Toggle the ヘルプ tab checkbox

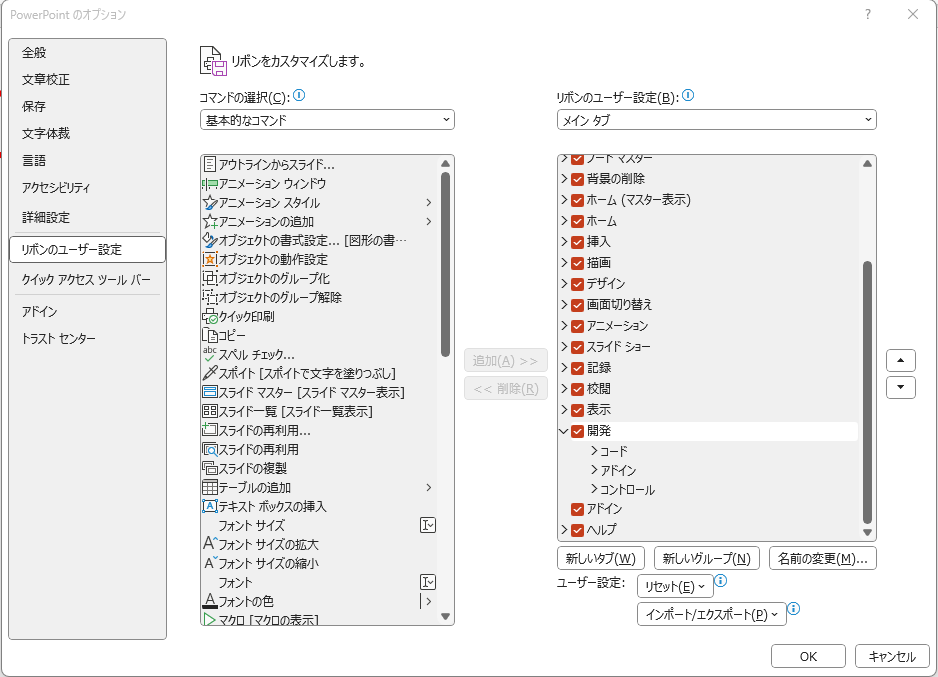[x=577, y=530]
